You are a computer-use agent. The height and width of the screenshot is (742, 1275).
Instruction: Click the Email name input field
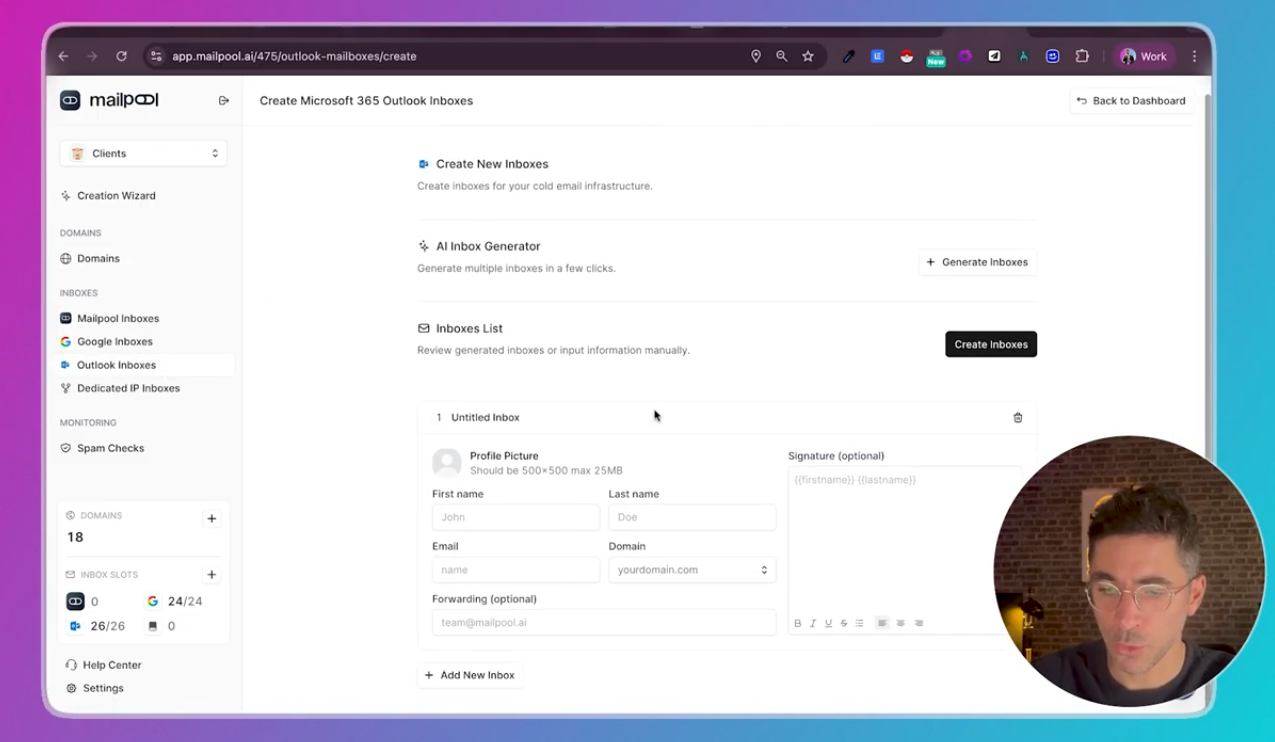516,570
